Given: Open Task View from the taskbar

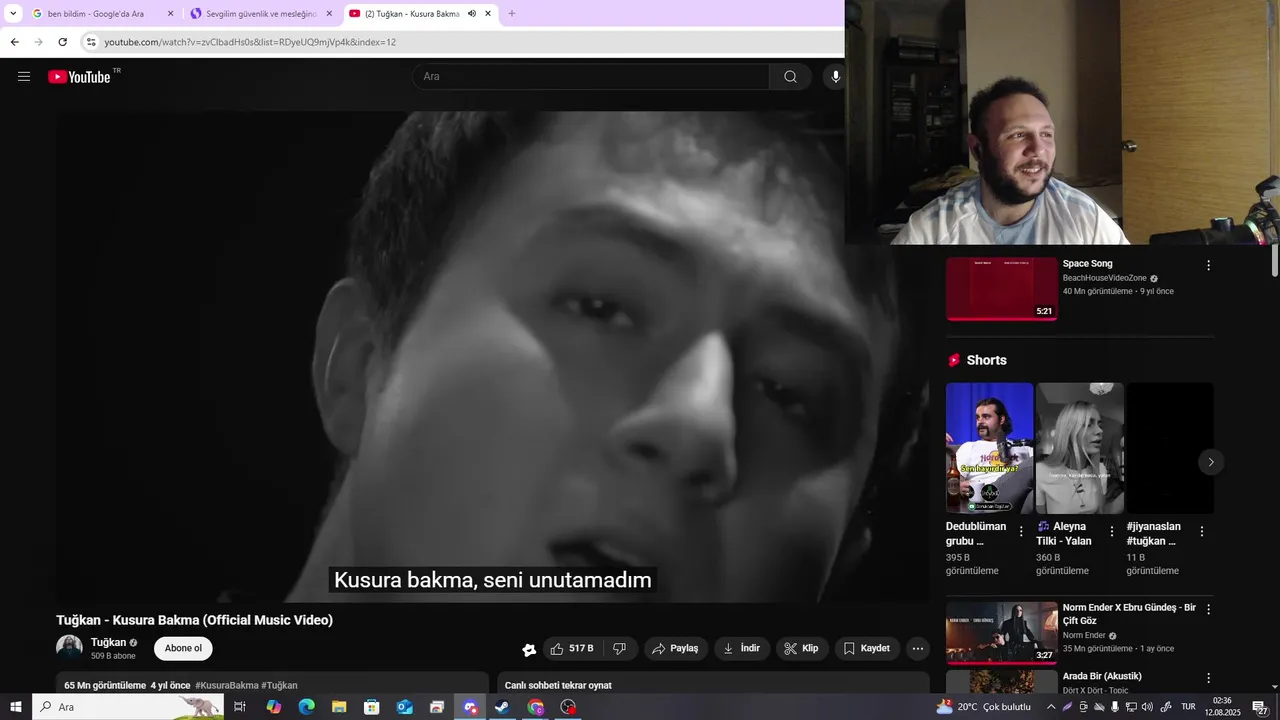Looking at the screenshot, I should pos(240,707).
